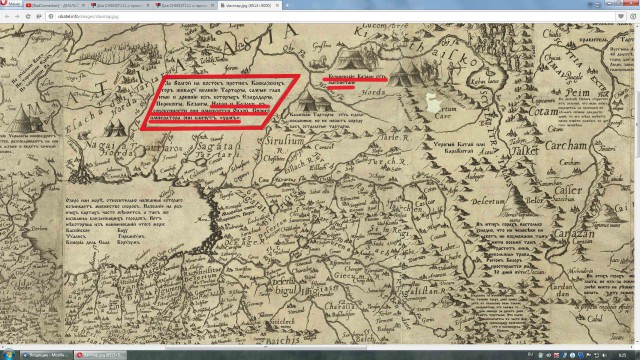Click the 'Carazan' label on map
The height and width of the screenshot is (360, 640).
(x=573, y=234)
